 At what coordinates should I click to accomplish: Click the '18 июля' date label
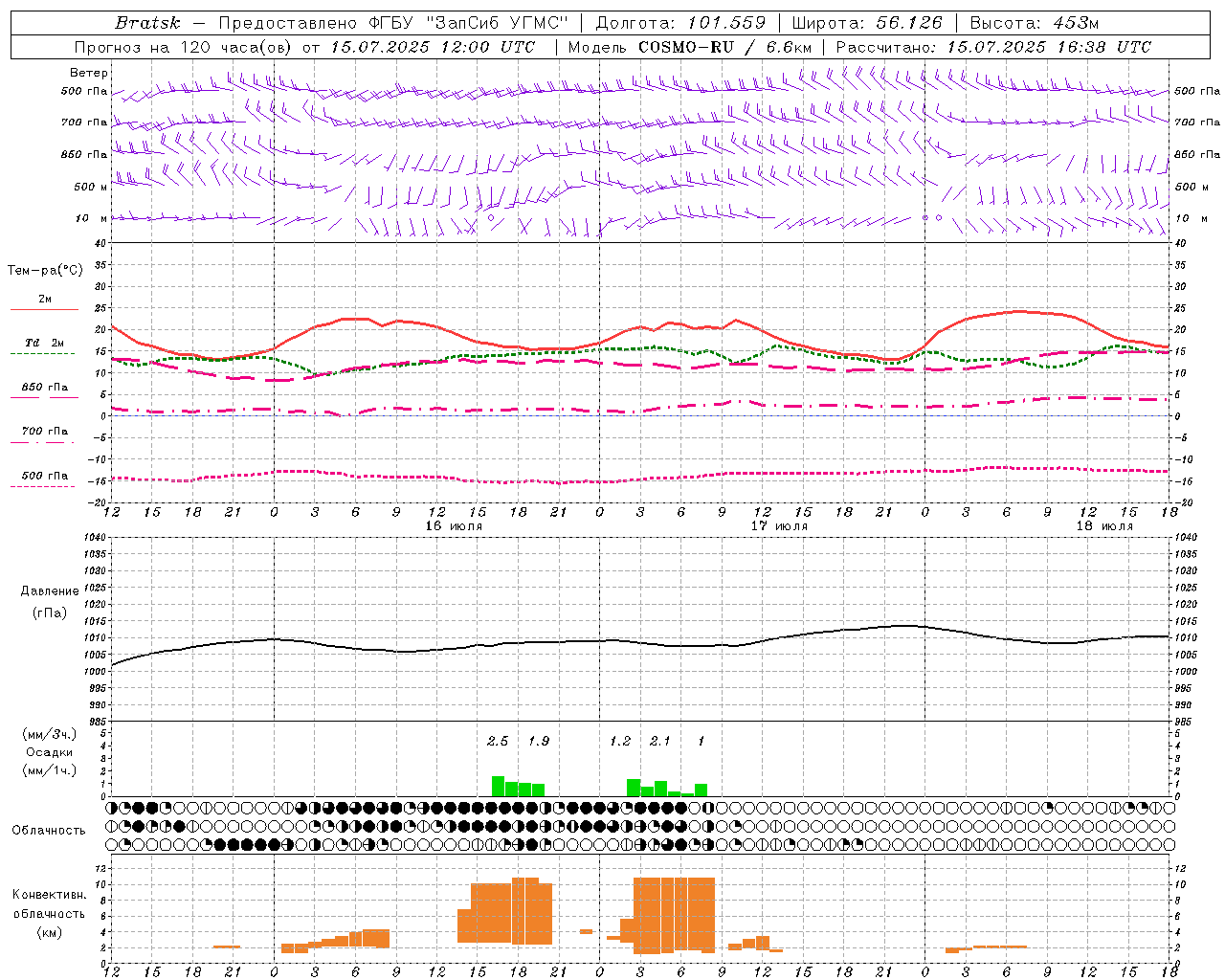tap(1104, 526)
